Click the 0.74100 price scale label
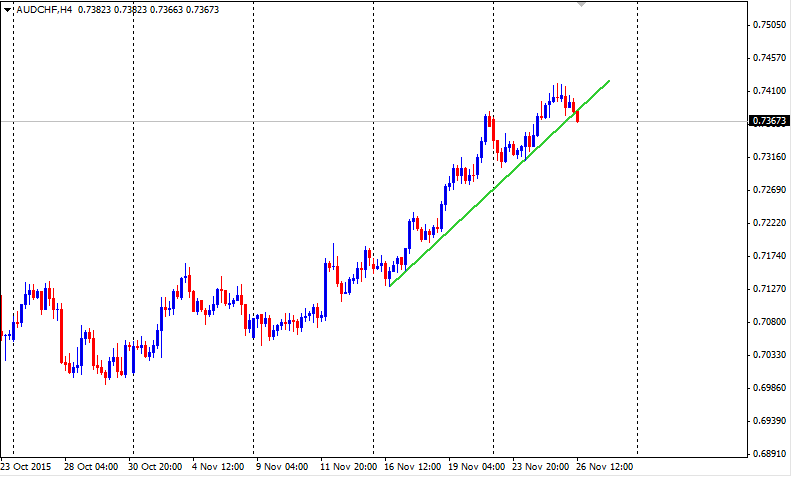 (x=769, y=91)
